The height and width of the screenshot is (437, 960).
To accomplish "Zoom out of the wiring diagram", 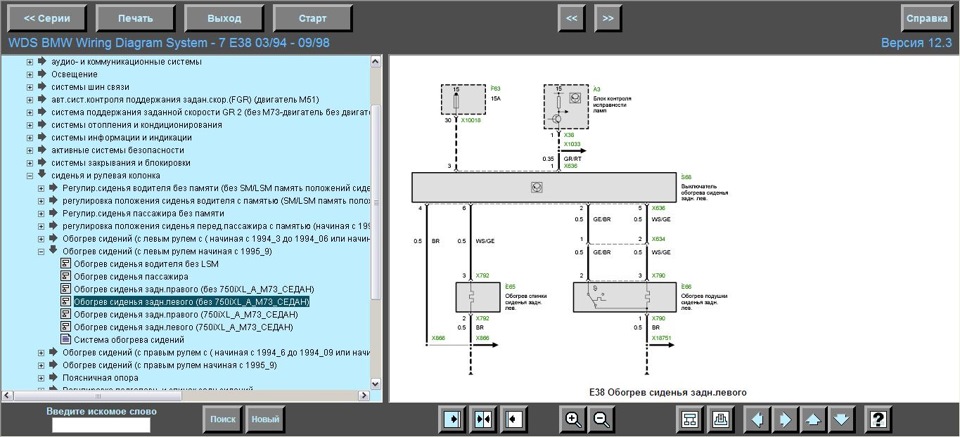I will pos(601,419).
